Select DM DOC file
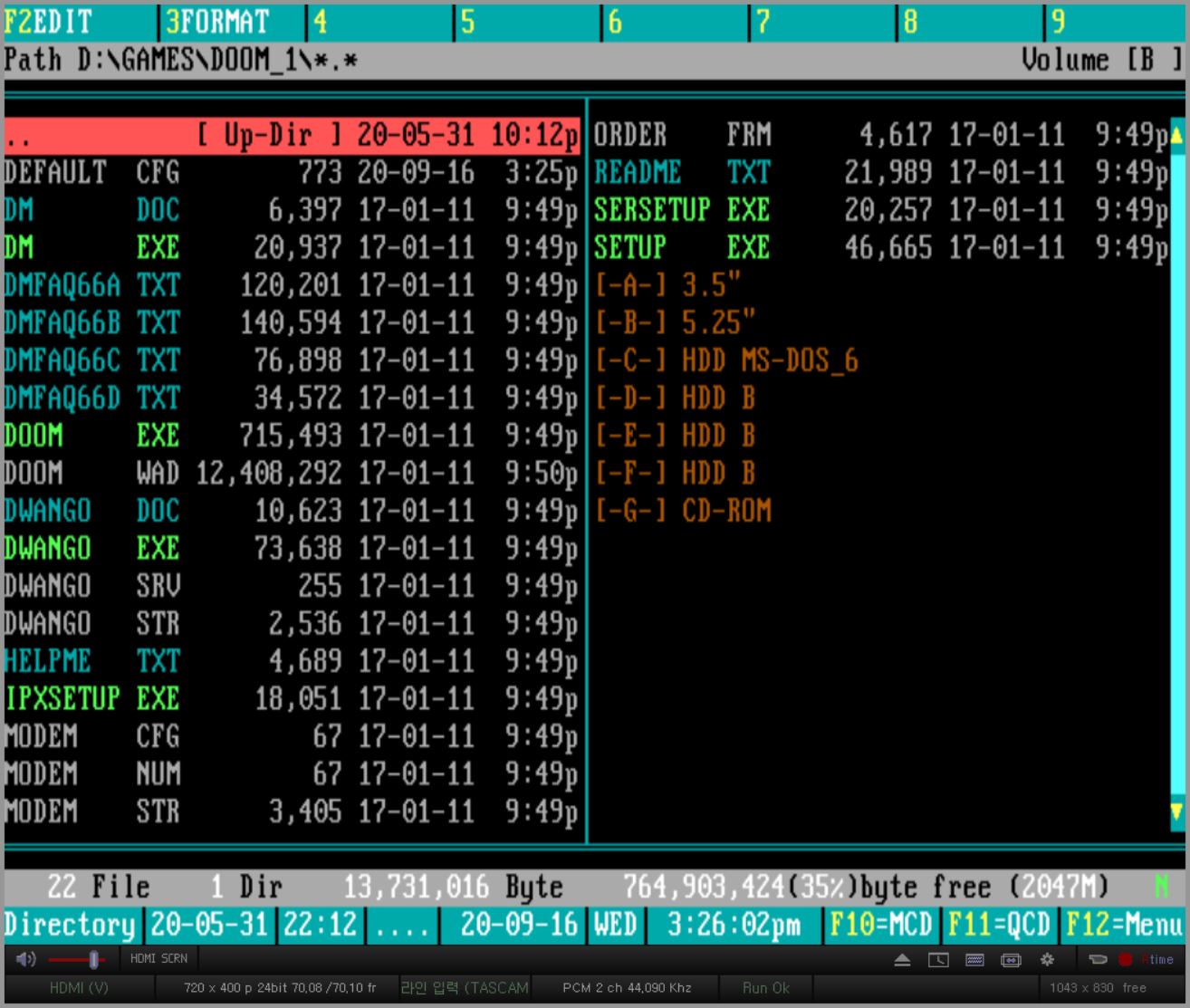Viewport: 1190px width, 1008px height. [292, 210]
